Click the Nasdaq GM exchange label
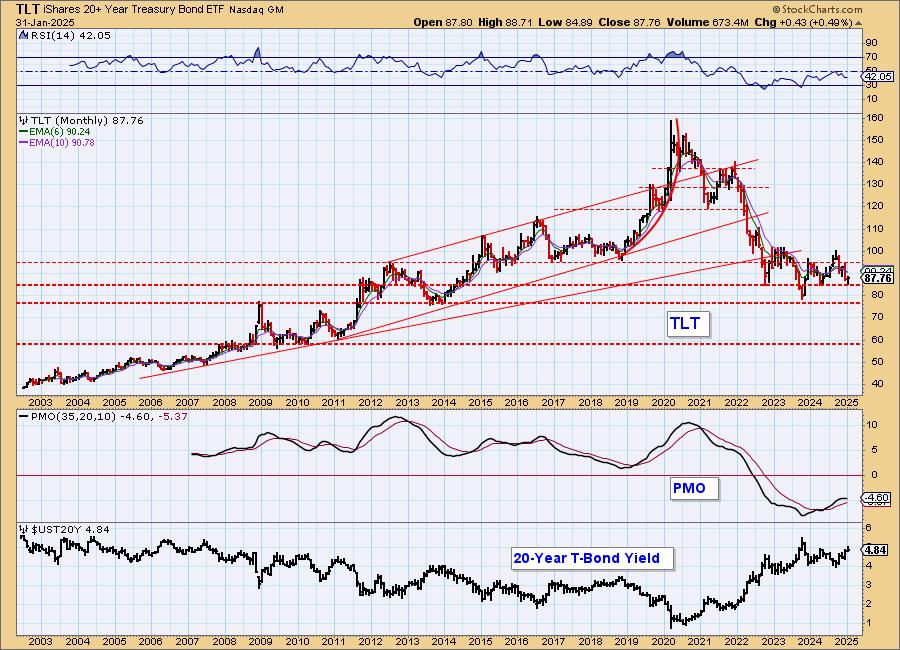 [x=256, y=10]
